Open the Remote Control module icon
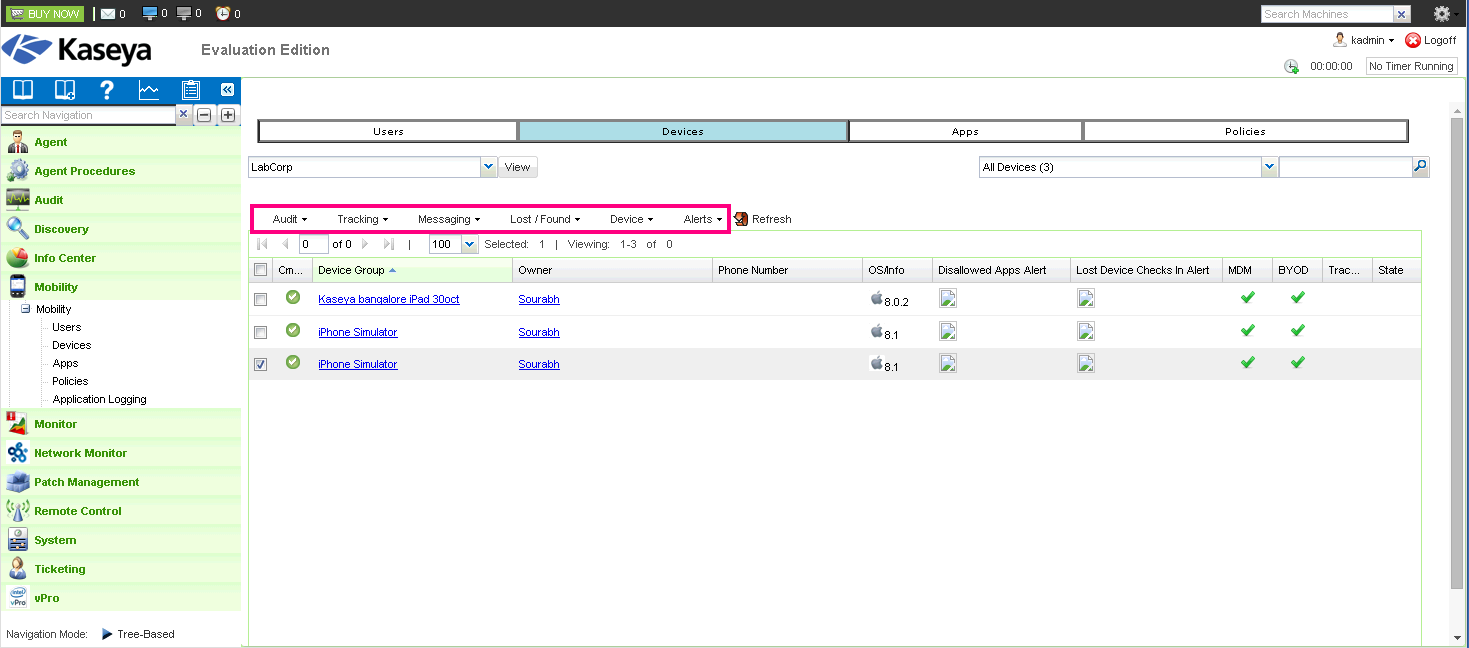Screen dimensions: 1469x648 pos(18,511)
